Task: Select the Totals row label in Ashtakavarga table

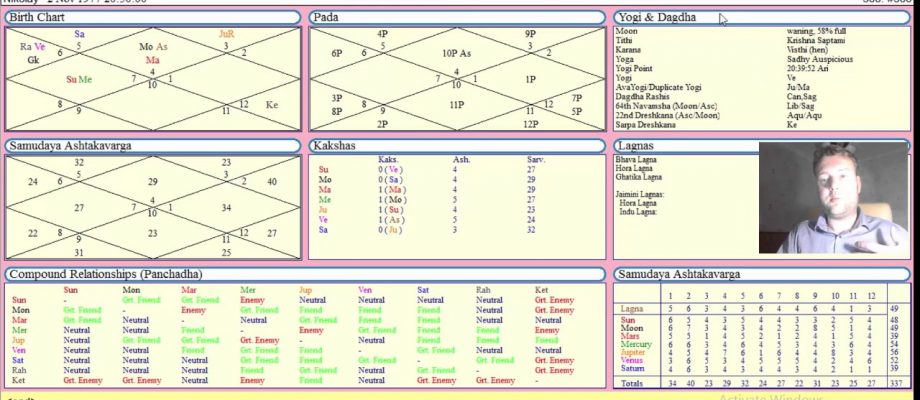Action: pyautogui.click(x=632, y=383)
